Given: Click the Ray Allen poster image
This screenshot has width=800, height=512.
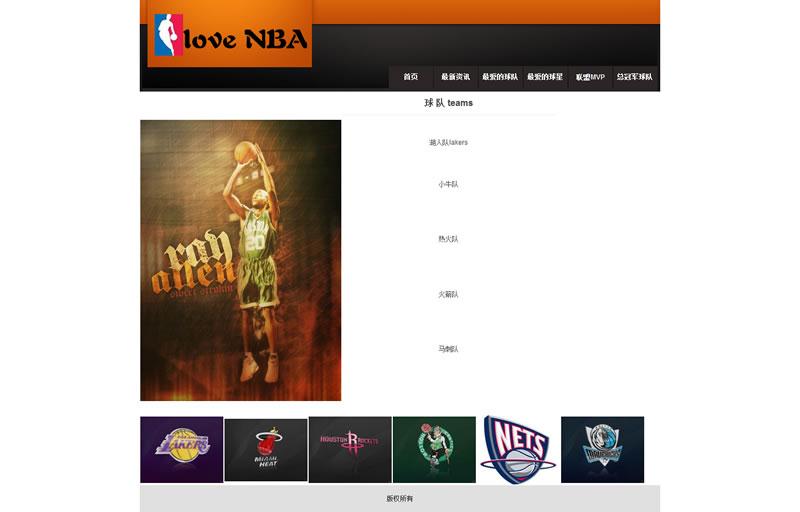Looking at the screenshot, I should [240, 260].
